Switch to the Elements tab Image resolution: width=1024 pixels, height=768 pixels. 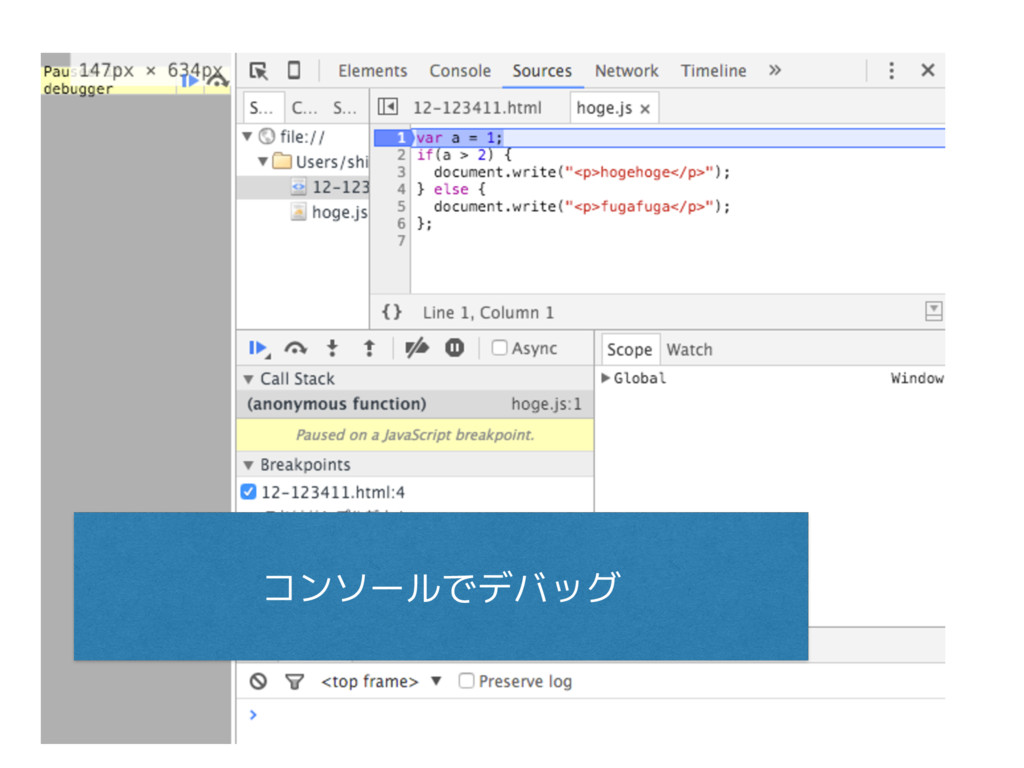pyautogui.click(x=372, y=71)
